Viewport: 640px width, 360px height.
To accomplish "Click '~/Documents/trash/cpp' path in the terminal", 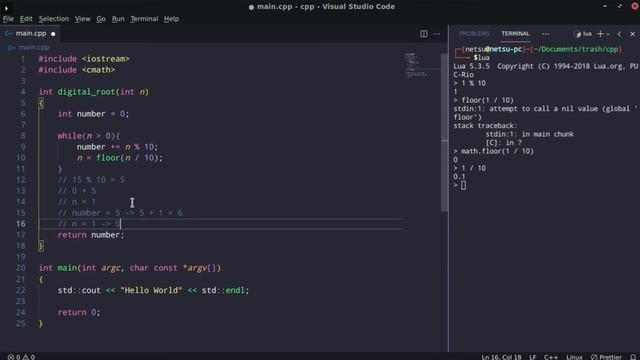I will (577, 49).
